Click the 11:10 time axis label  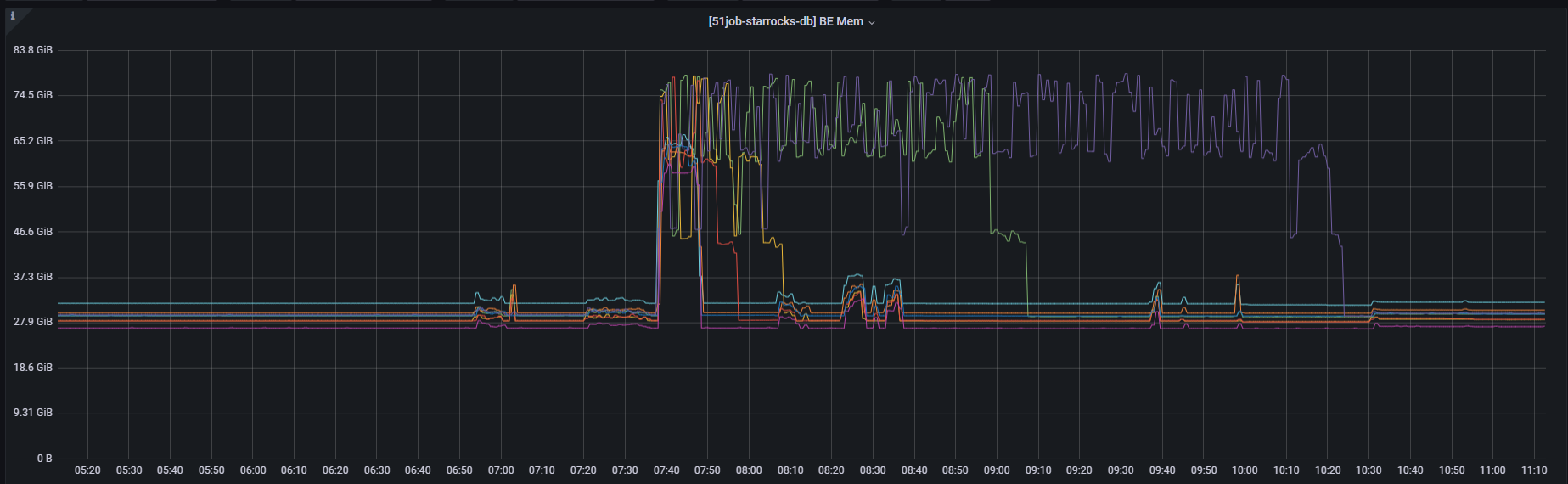[x=1534, y=470]
